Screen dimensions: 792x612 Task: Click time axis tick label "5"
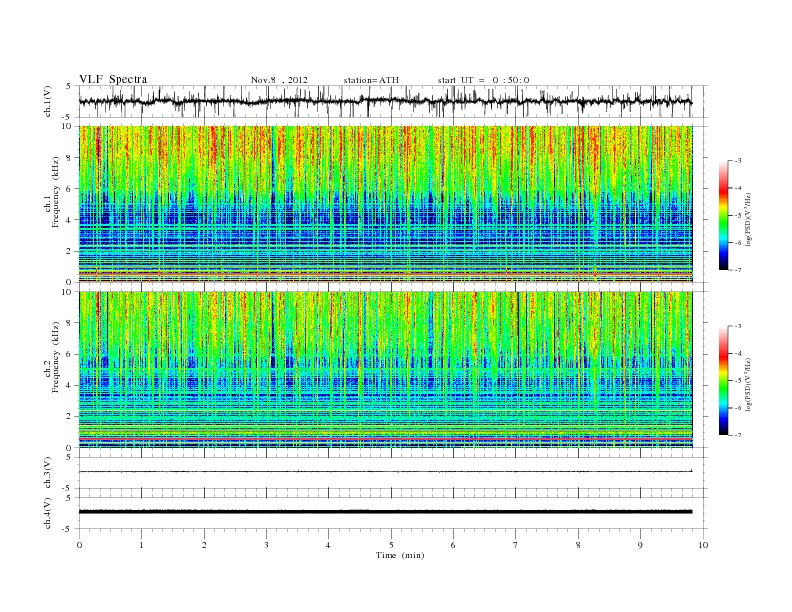(391, 545)
